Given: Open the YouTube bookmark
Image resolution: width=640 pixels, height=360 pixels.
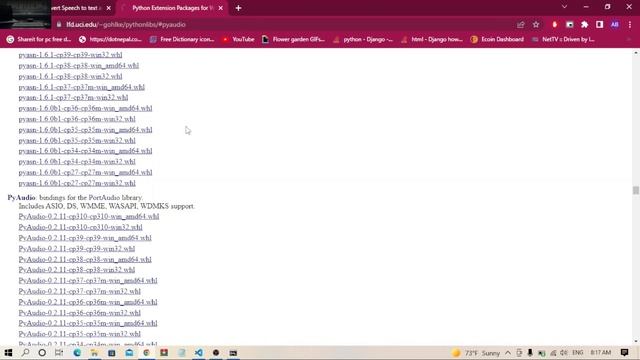Looking at the screenshot, I should (x=238, y=40).
